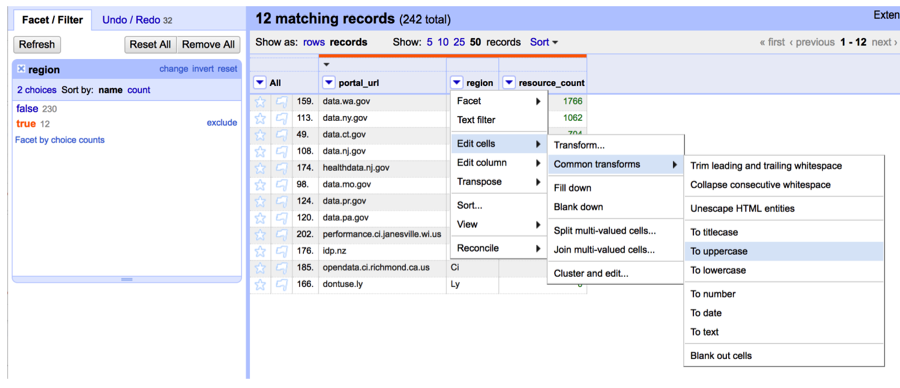Grab the facet panel resize handle
The height and width of the screenshot is (388, 900).
pyautogui.click(x=127, y=280)
